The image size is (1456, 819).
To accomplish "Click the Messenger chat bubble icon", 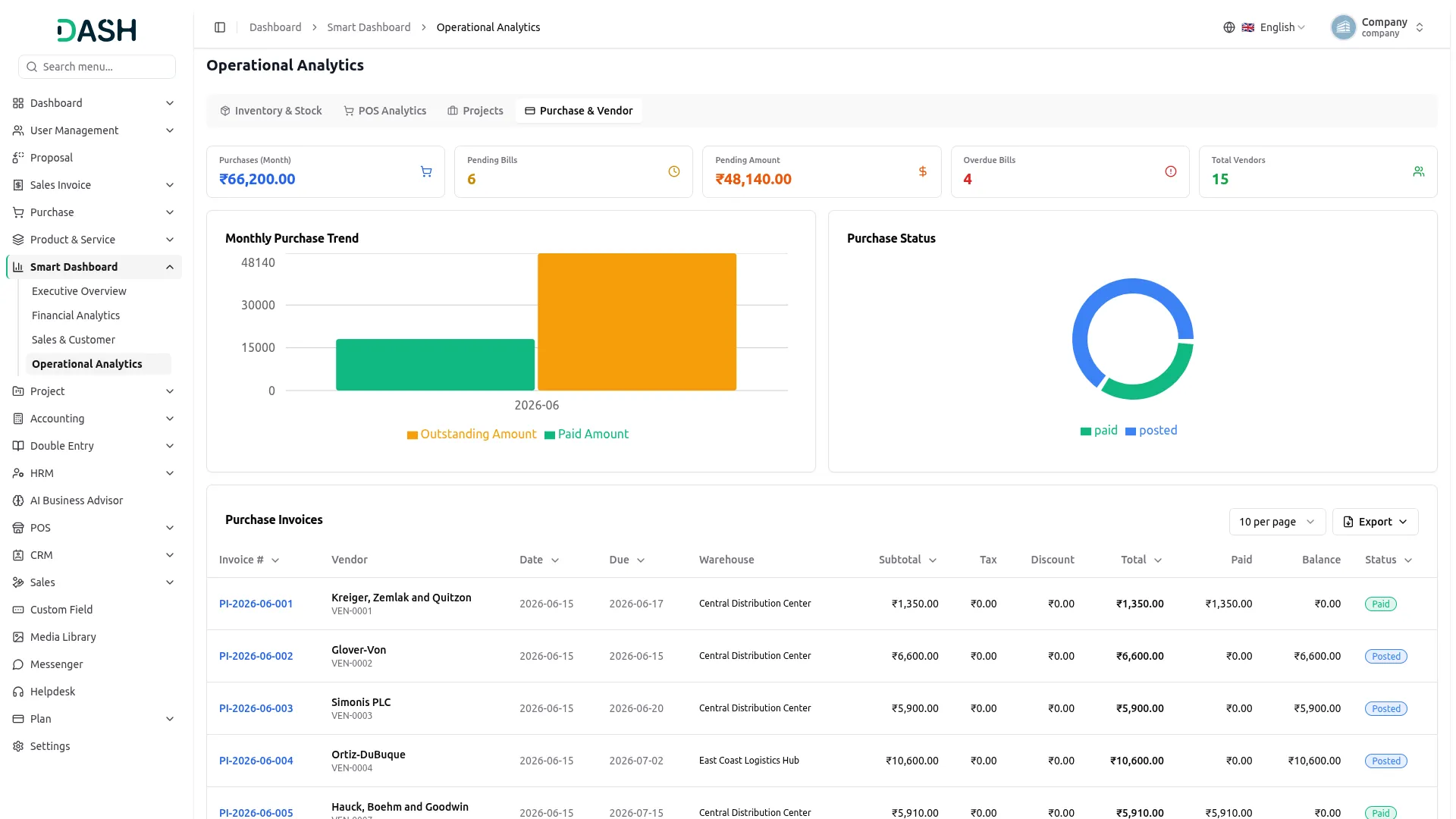I will click(18, 664).
